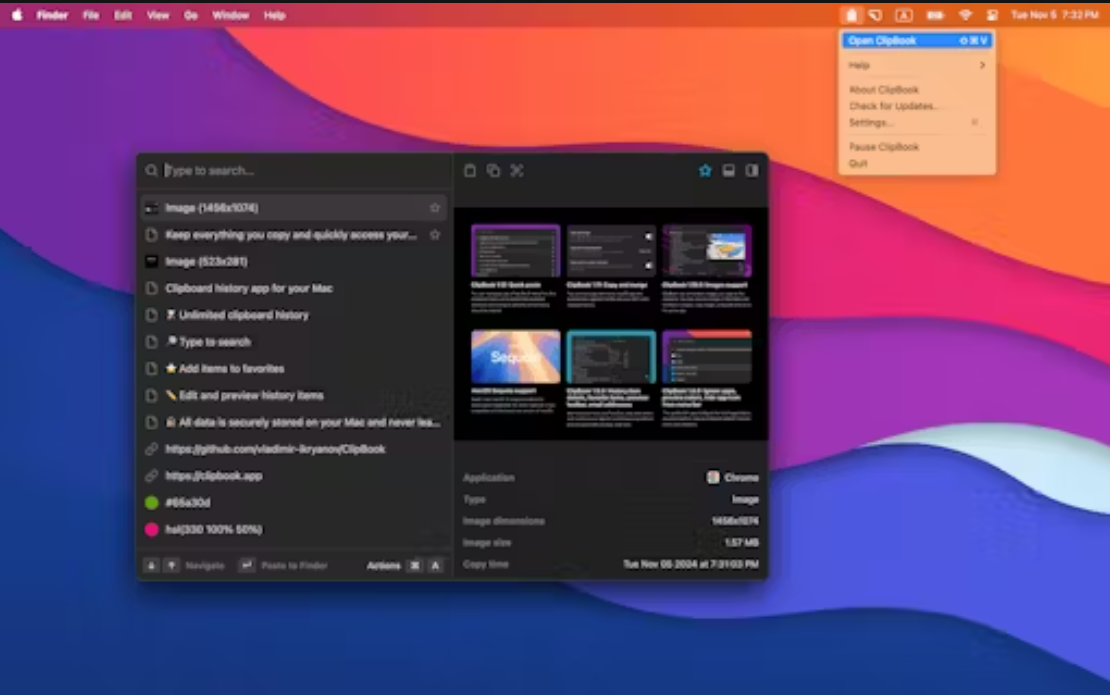Select the Image (1456x1074) history item
The image size is (1110, 695).
pyautogui.click(x=293, y=208)
